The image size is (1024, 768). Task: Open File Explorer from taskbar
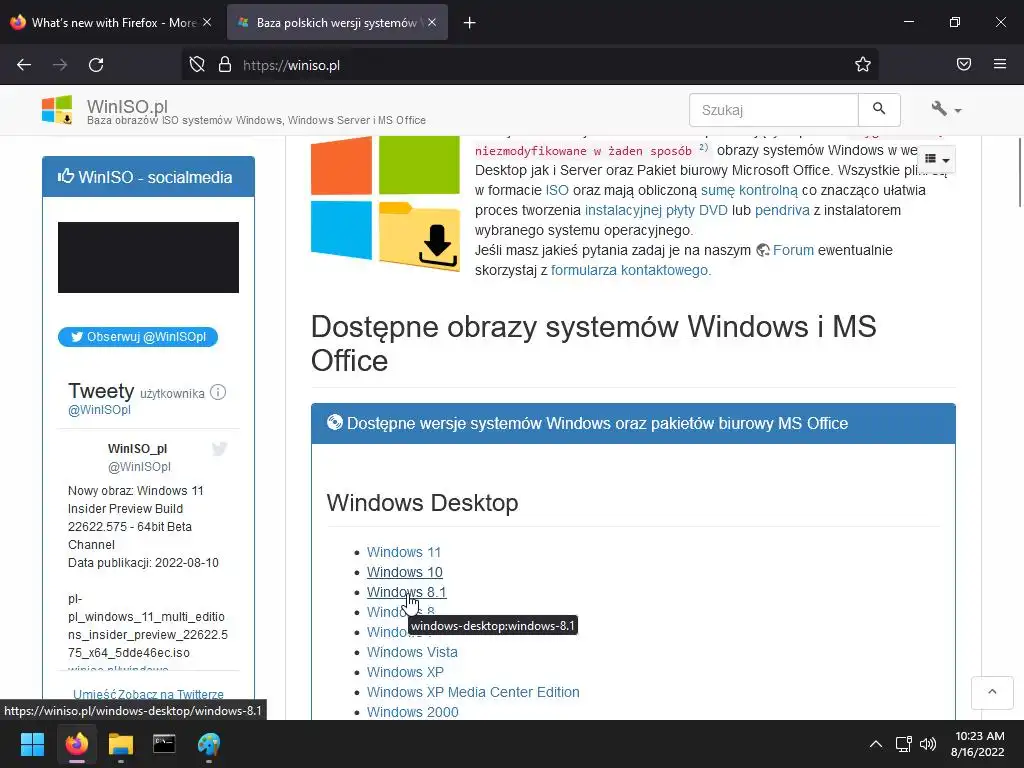121,744
